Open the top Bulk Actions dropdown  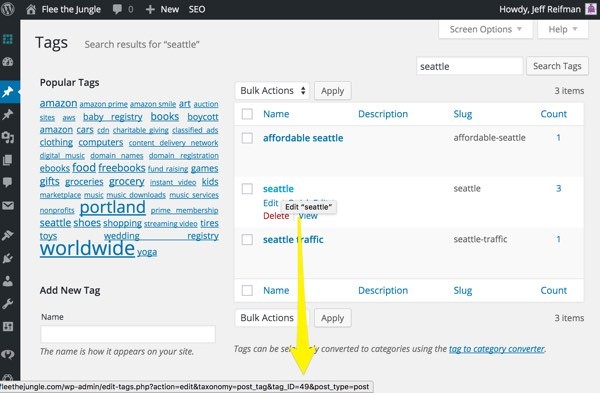(x=272, y=91)
